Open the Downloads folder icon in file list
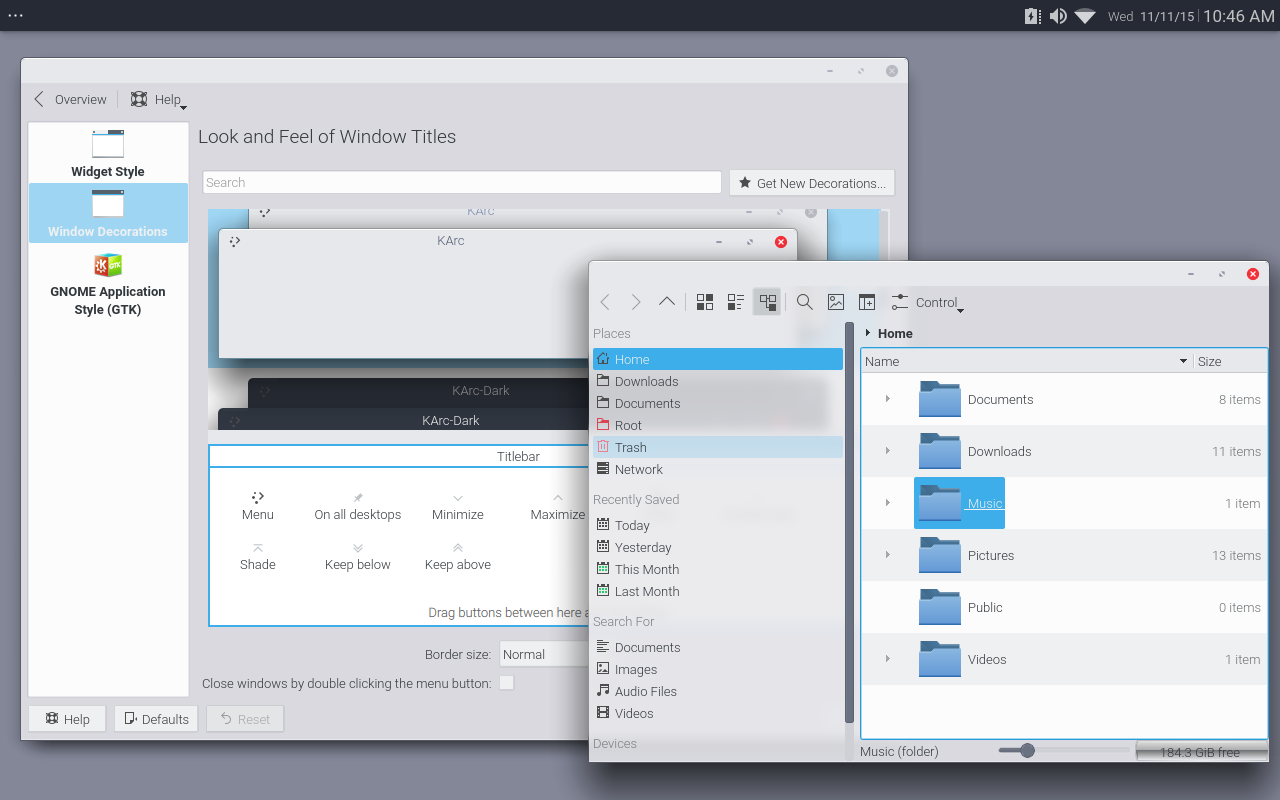 940,451
